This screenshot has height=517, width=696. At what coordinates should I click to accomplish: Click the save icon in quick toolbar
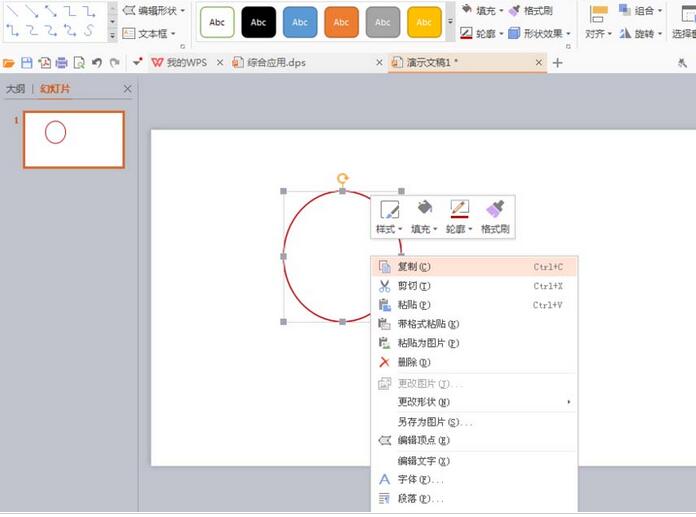(x=27, y=63)
